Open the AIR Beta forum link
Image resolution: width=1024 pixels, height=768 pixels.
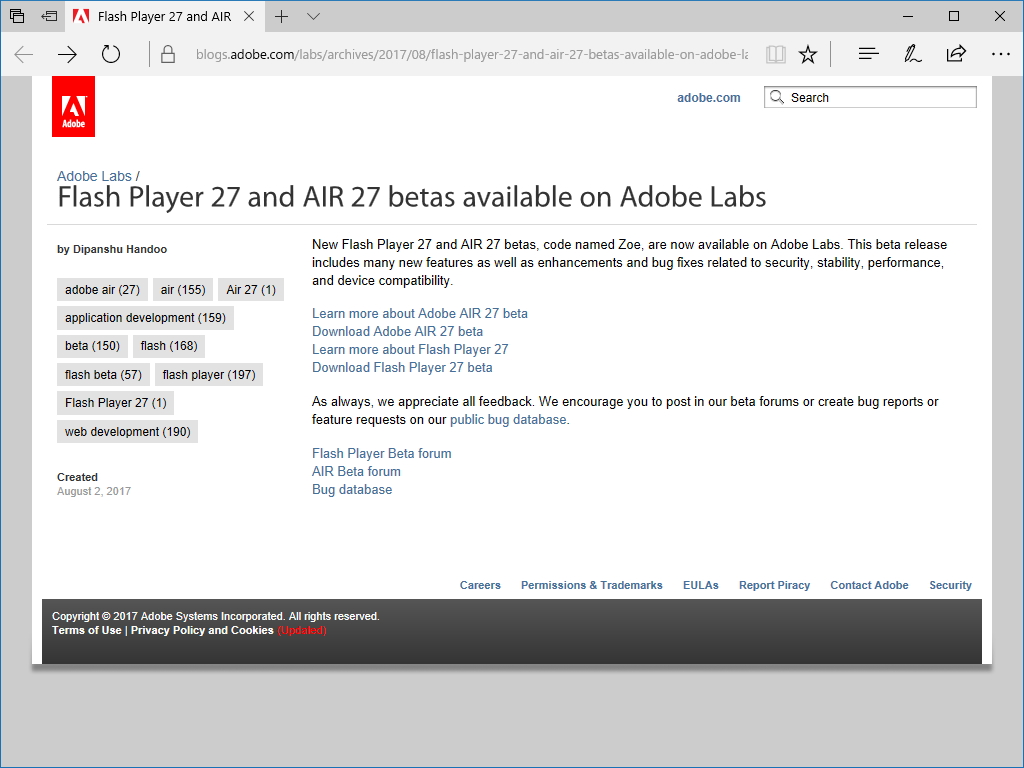[356, 472]
